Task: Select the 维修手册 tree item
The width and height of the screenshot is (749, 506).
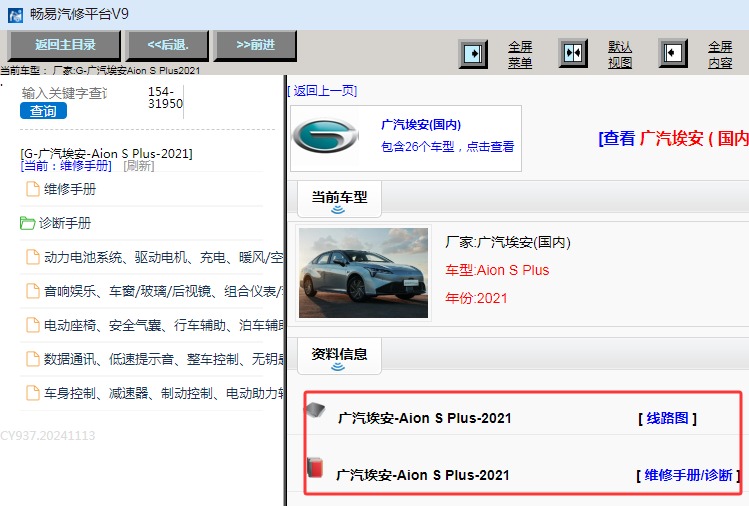Action: [x=70, y=189]
